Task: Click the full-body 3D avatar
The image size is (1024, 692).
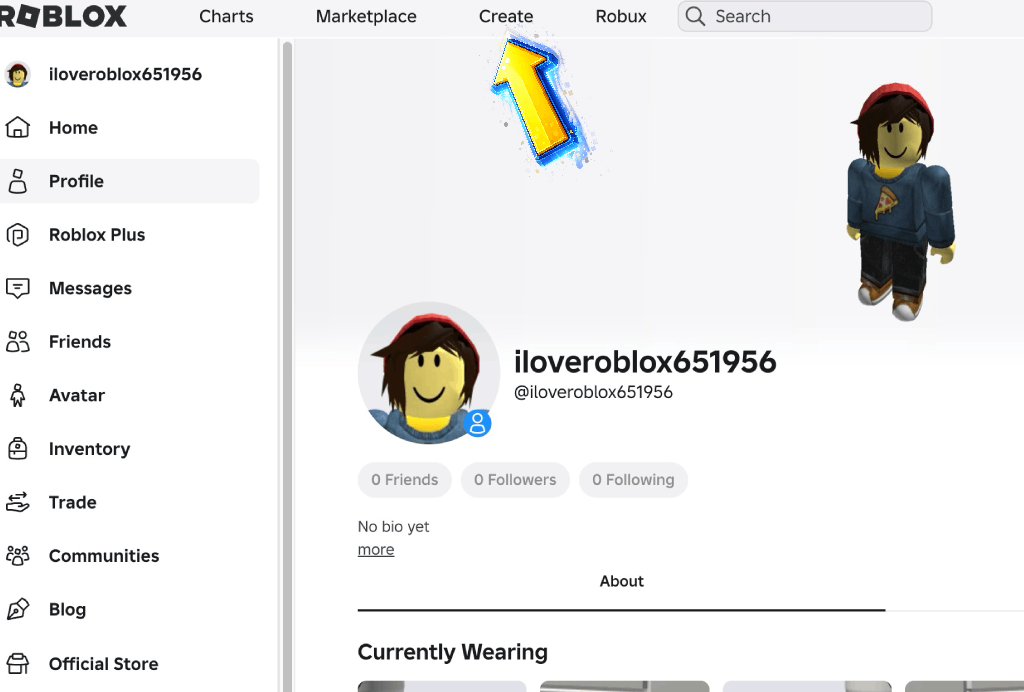Action: point(901,202)
